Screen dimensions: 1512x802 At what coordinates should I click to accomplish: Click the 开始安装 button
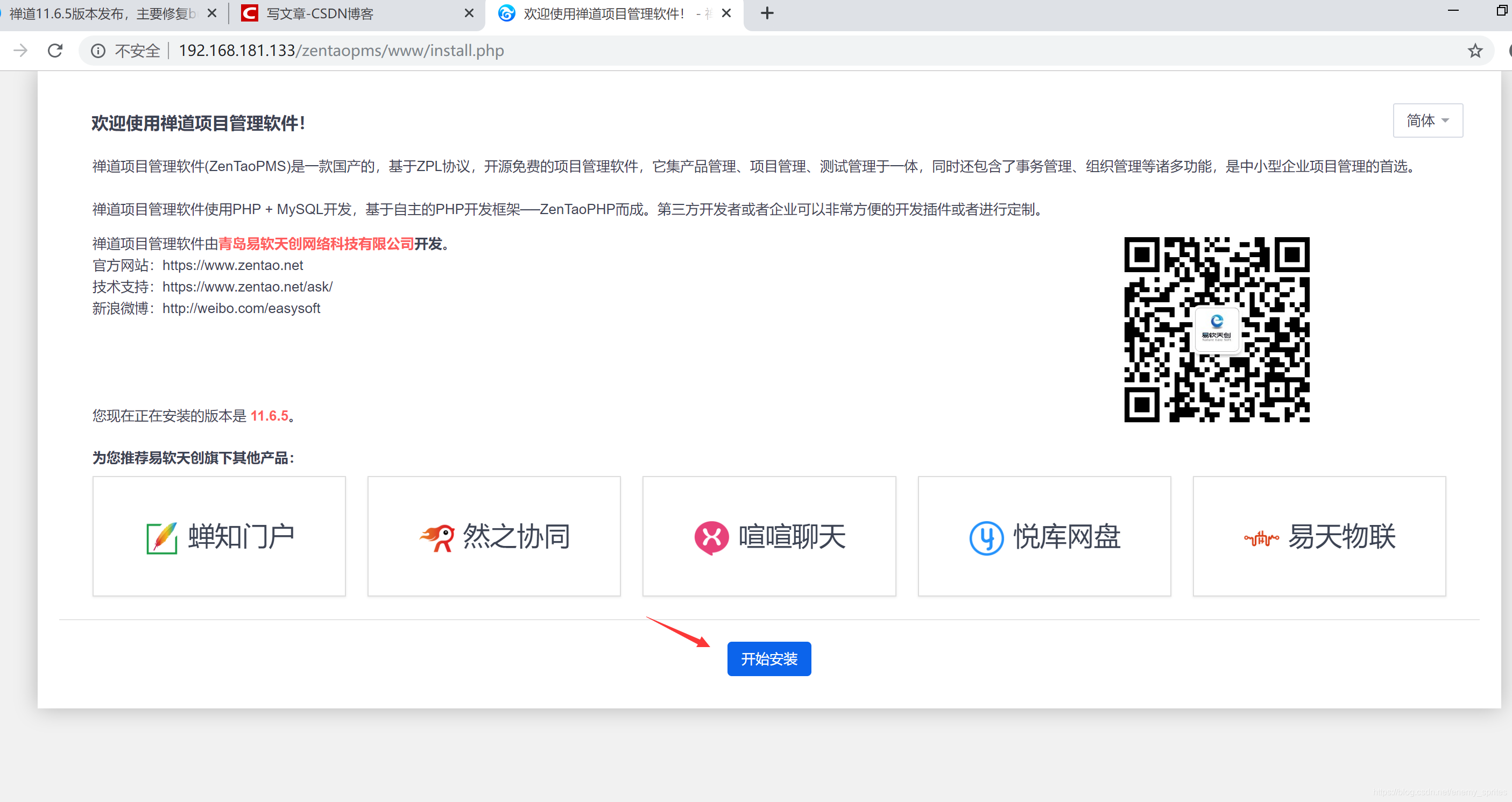tap(769, 659)
